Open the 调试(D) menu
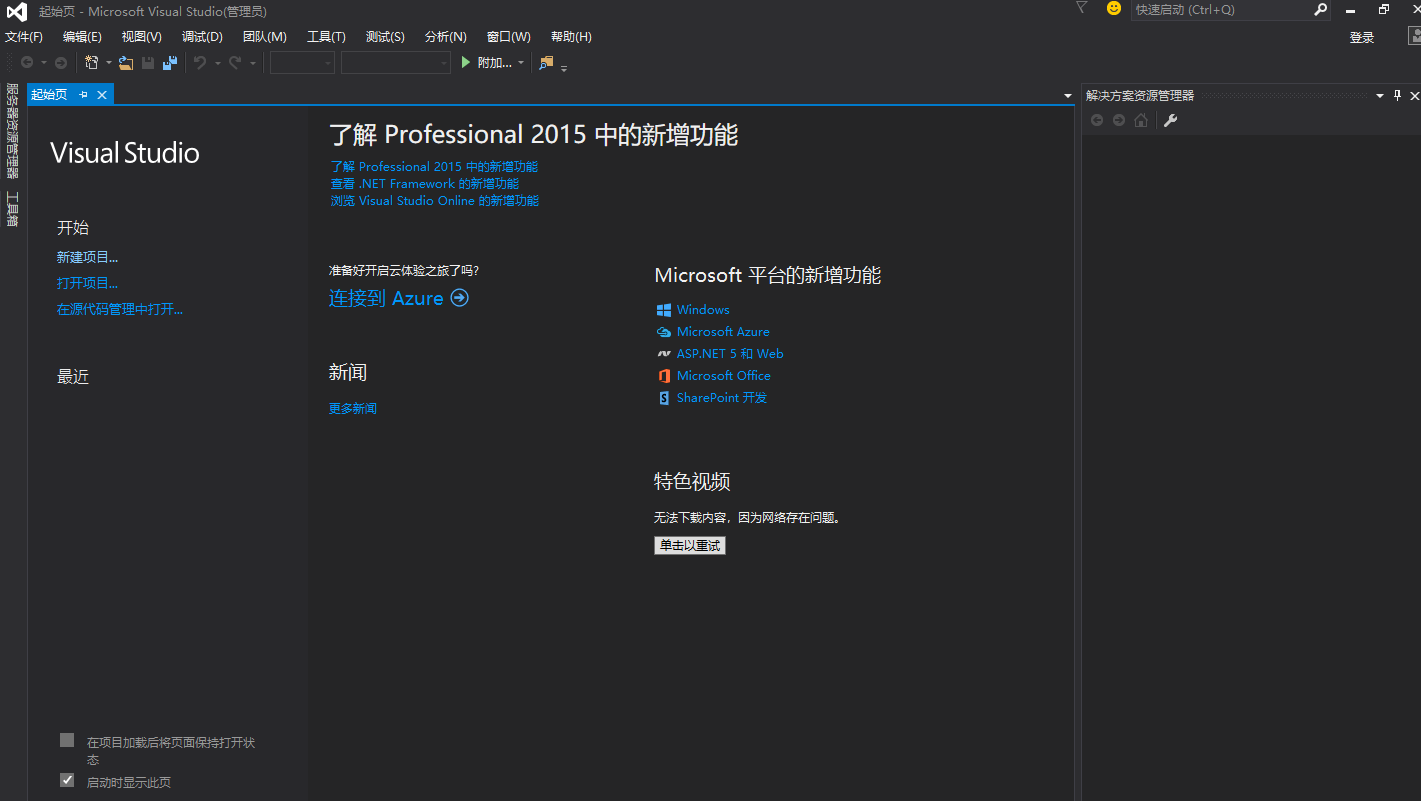 (202, 37)
